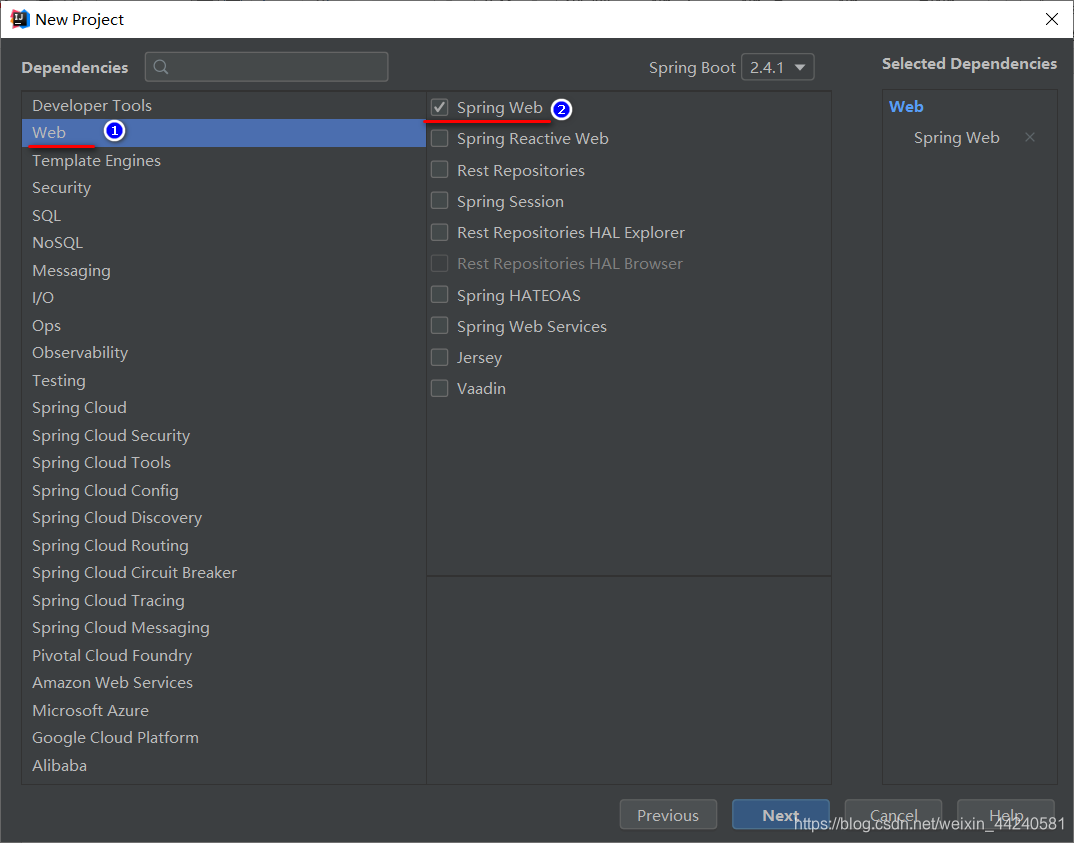Uncheck the Spring Web checkbox
The width and height of the screenshot is (1074, 843).
coord(440,108)
